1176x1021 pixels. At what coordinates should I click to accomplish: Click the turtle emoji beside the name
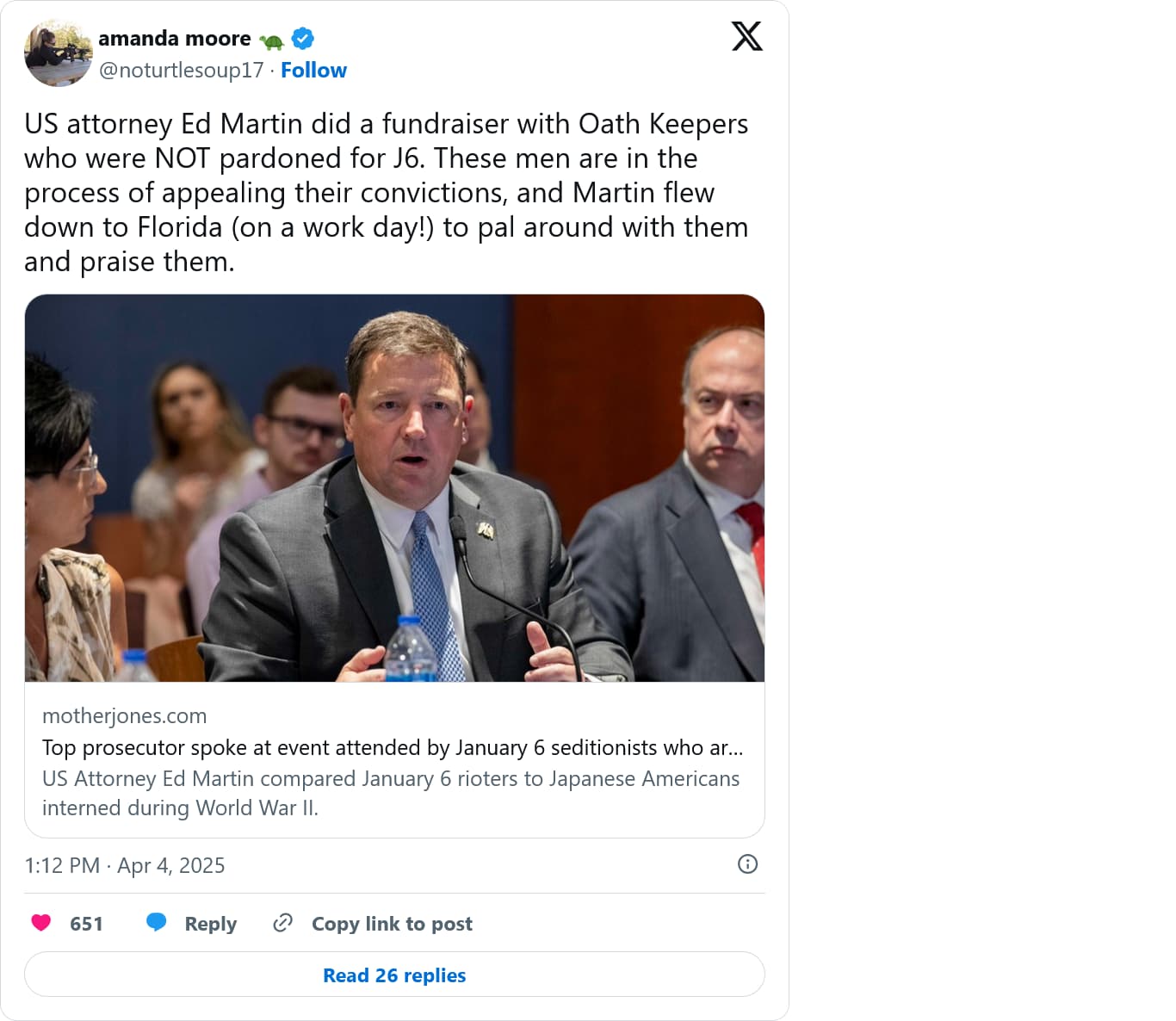pos(272,40)
